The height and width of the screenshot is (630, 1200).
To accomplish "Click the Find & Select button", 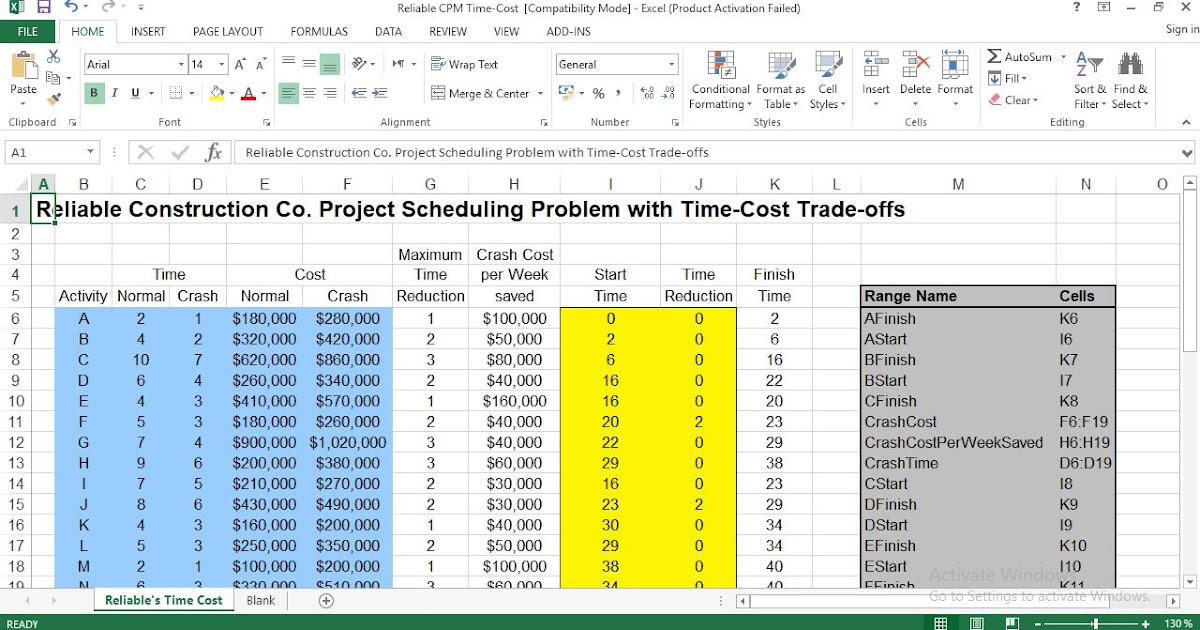I will (x=1130, y=79).
